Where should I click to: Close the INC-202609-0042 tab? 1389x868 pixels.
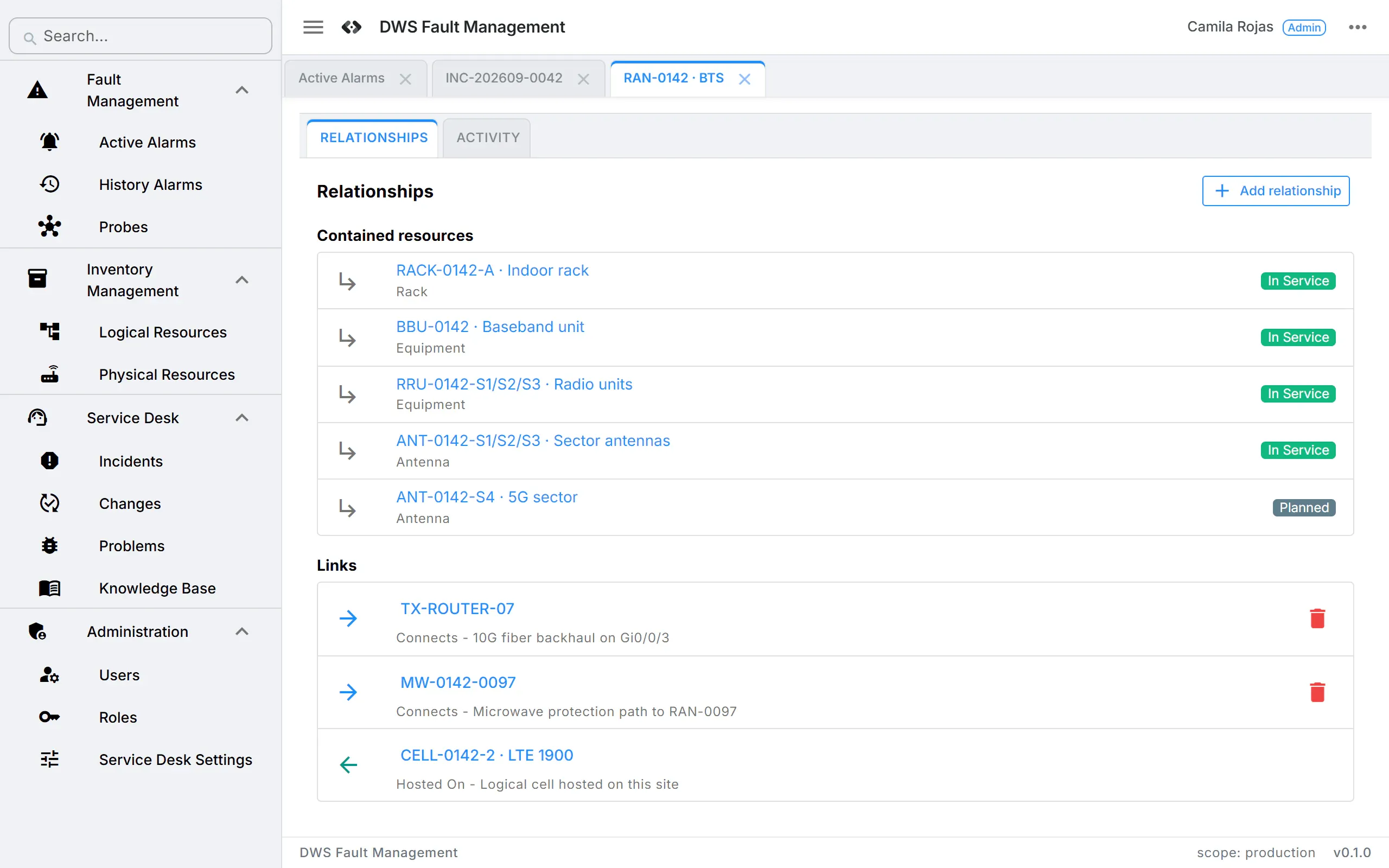coord(583,79)
